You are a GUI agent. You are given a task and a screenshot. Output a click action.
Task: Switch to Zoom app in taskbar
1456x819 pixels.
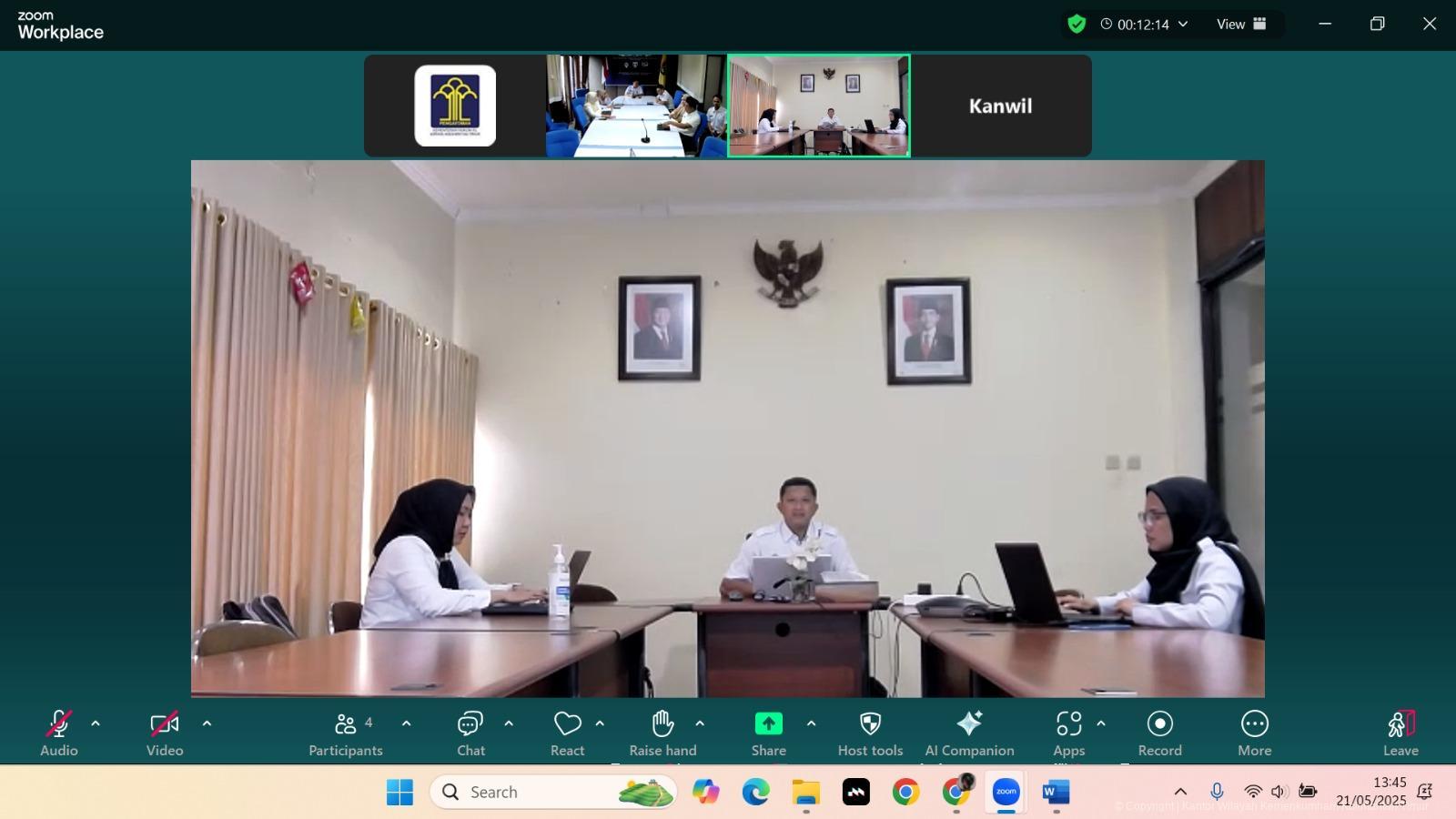1006,793
